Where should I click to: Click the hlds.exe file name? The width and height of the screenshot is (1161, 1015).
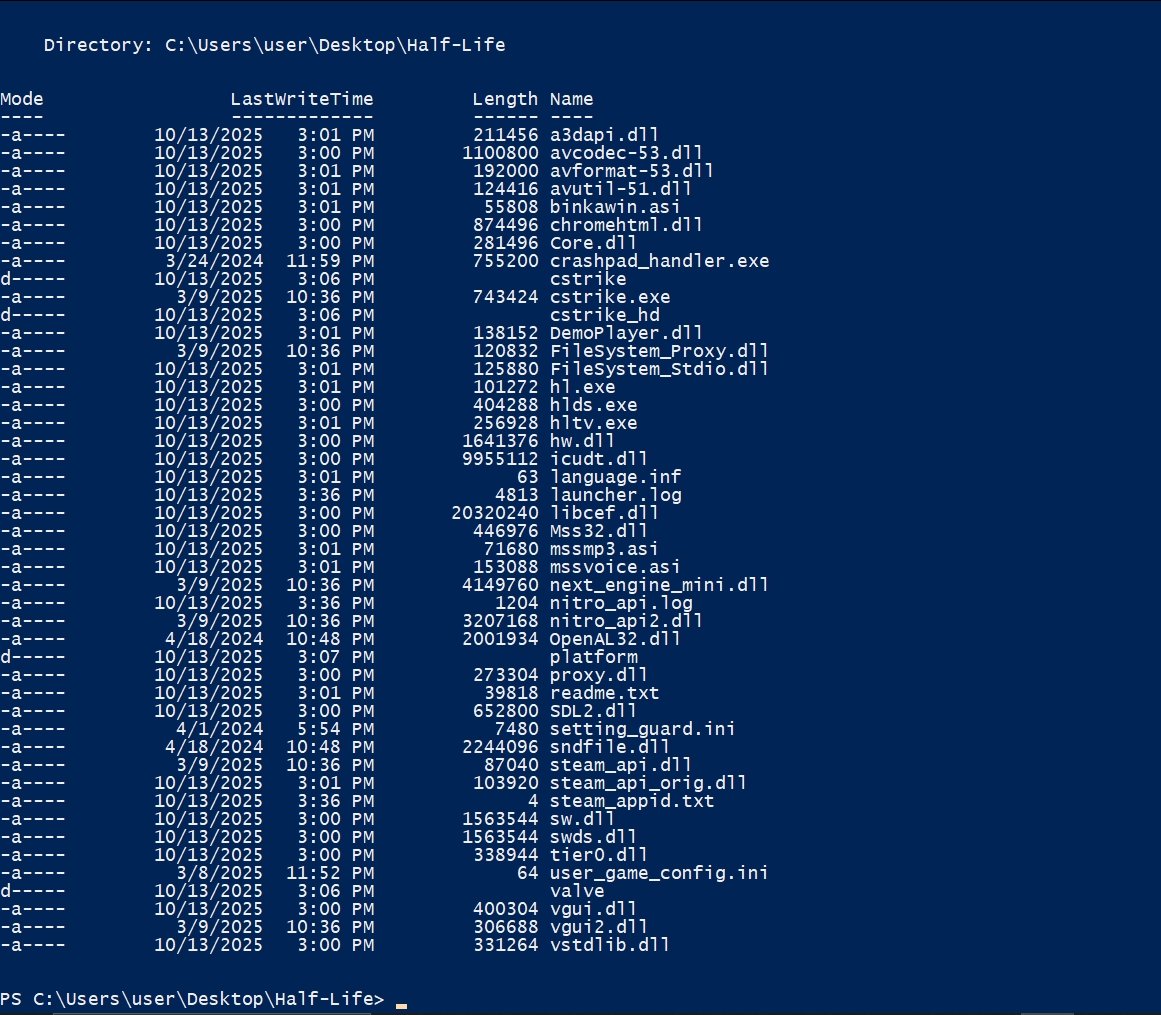coord(593,405)
